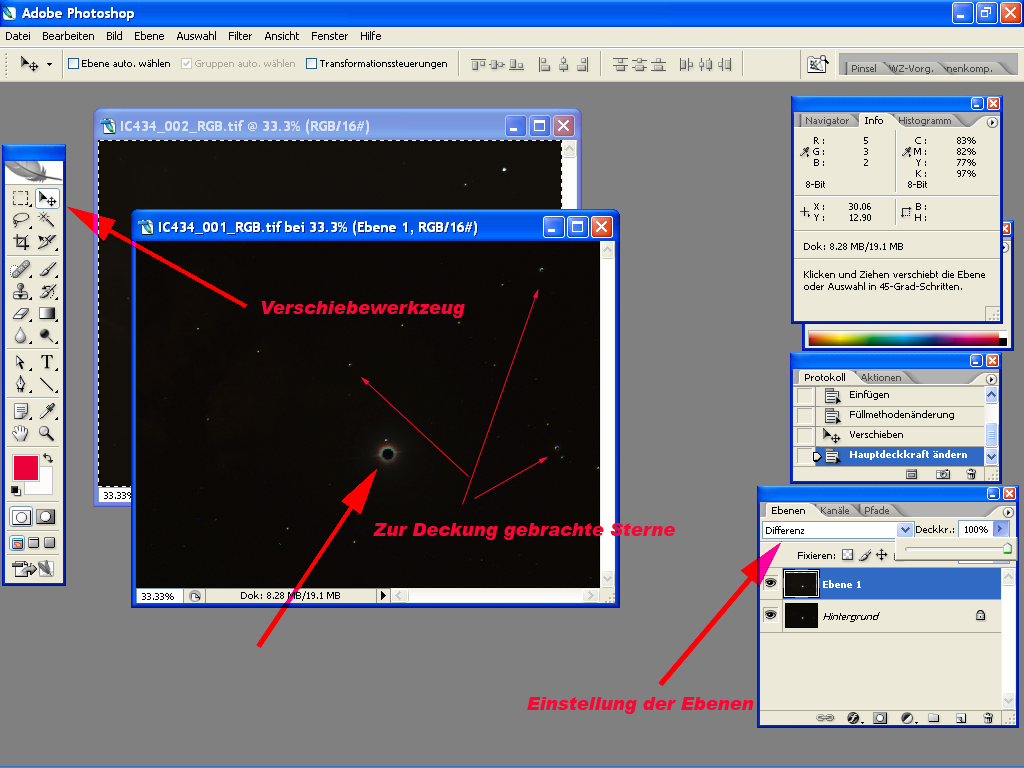Enable 'Transformationssteuerungen' checkbox
Screen dimensions: 1024x768
[312, 63]
